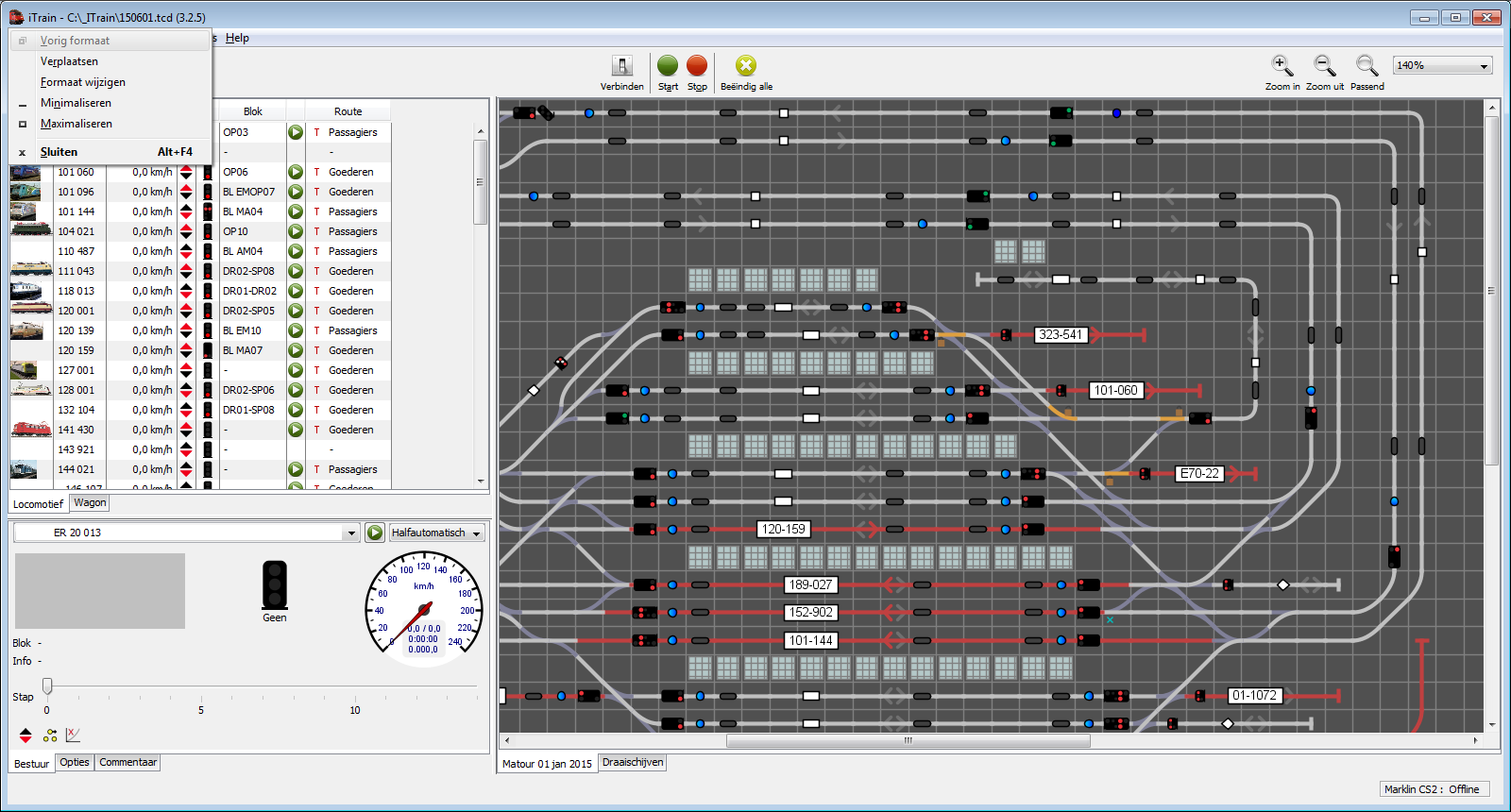Click the track layout horizontal scrollbar
The width and height of the screenshot is (1511, 812).
point(908,740)
